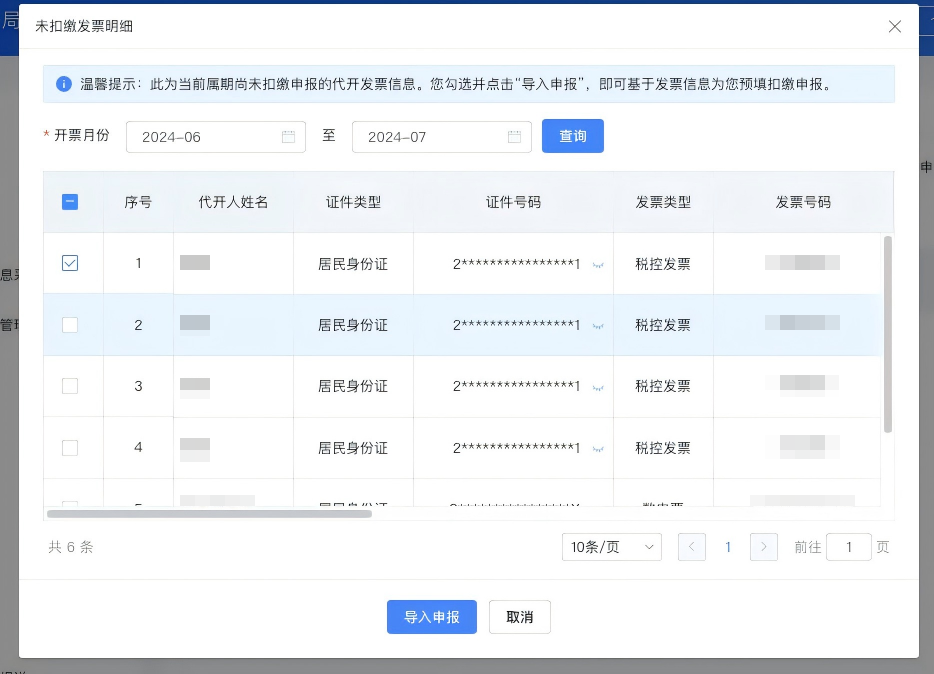Go to next page arrow
Viewport: 934px width, 674px height.
pos(764,547)
